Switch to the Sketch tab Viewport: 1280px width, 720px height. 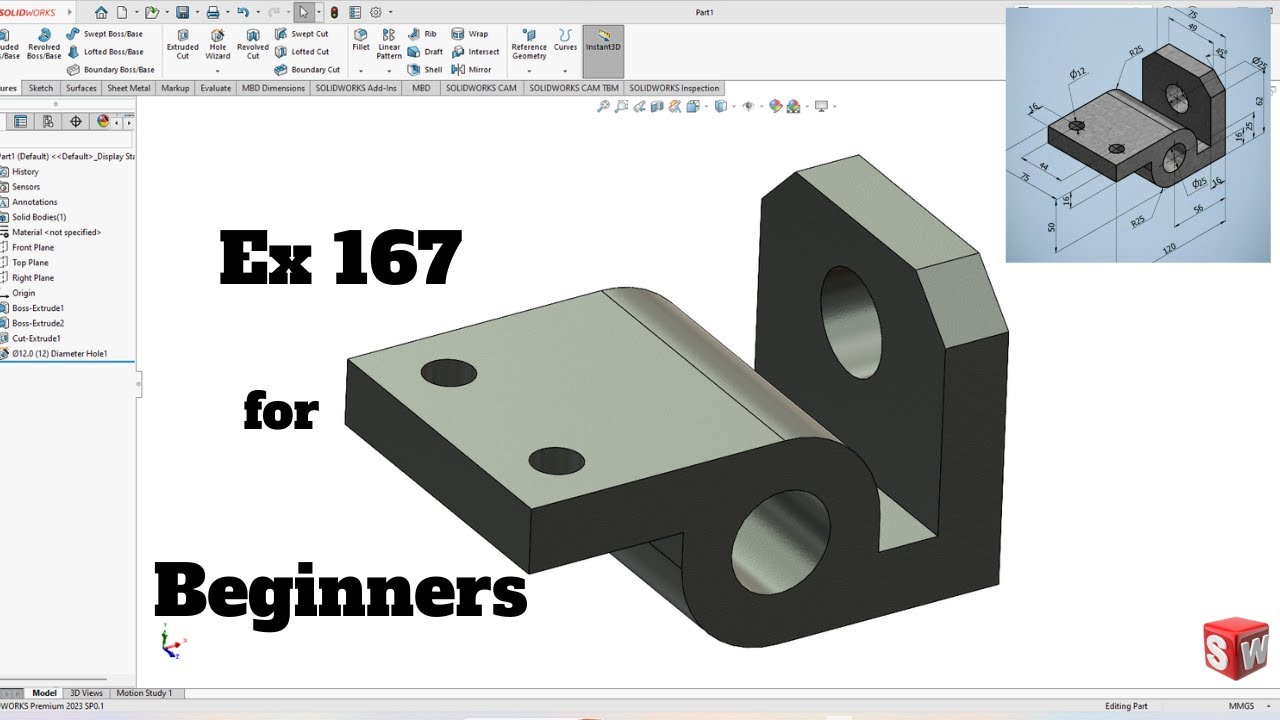tap(41, 88)
